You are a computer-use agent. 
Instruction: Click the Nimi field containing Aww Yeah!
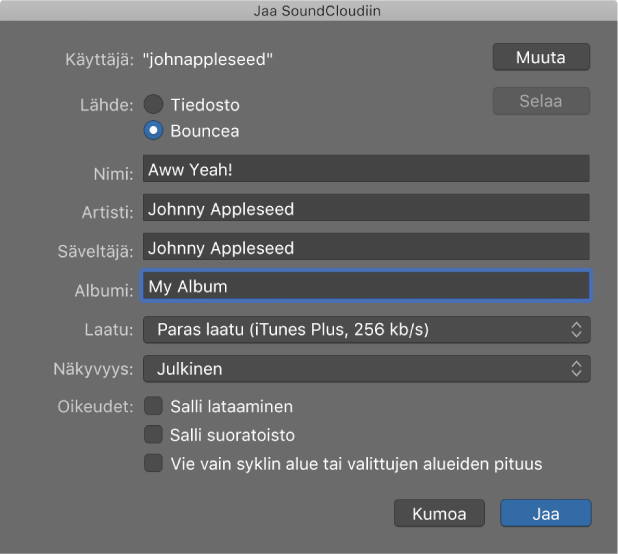(366, 169)
